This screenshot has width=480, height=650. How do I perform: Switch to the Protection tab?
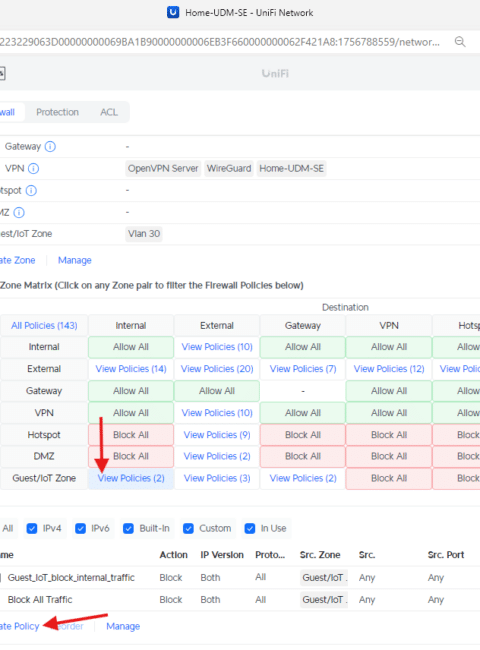tap(57, 112)
